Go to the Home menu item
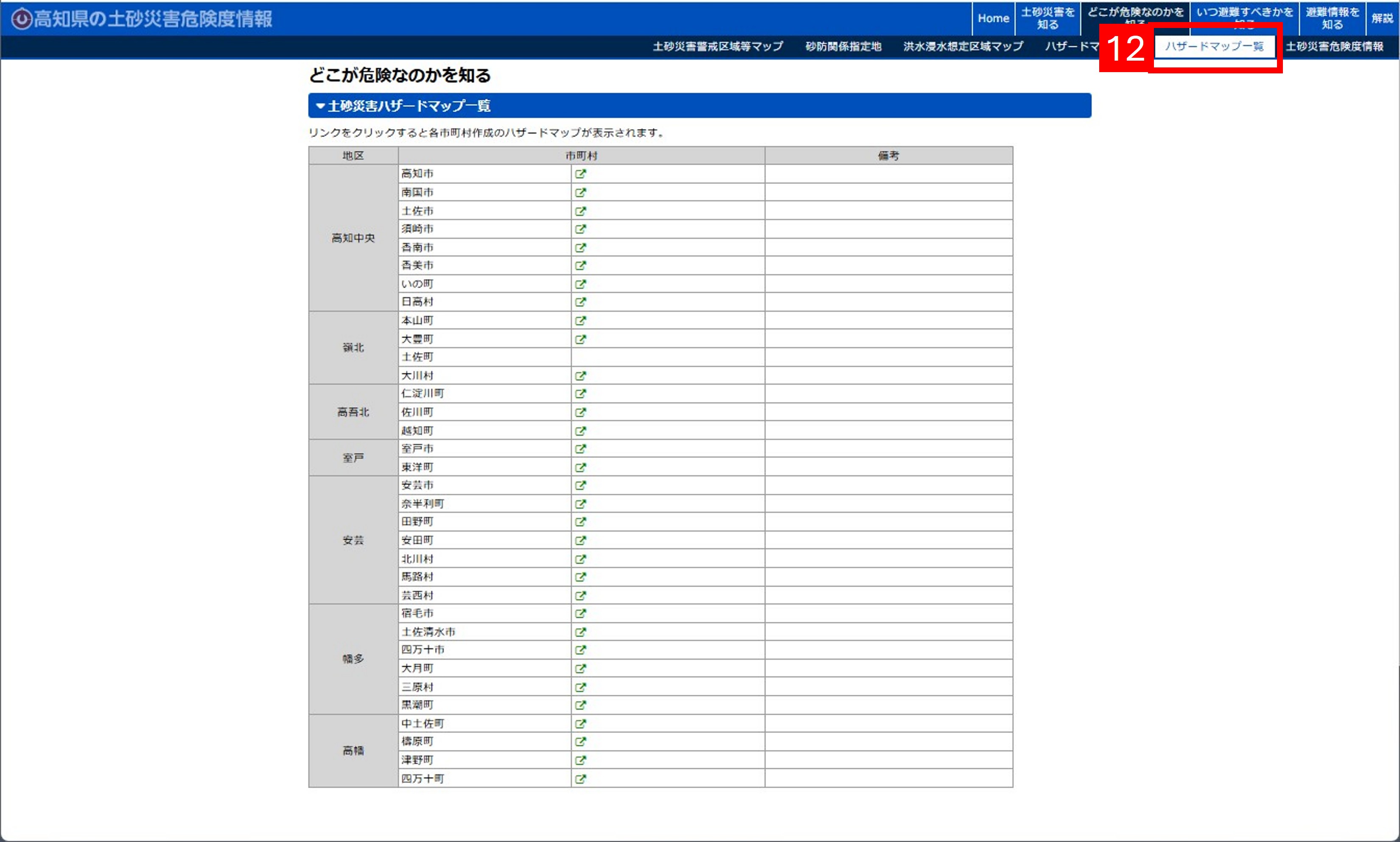This screenshot has width=1400, height=842. click(993, 18)
